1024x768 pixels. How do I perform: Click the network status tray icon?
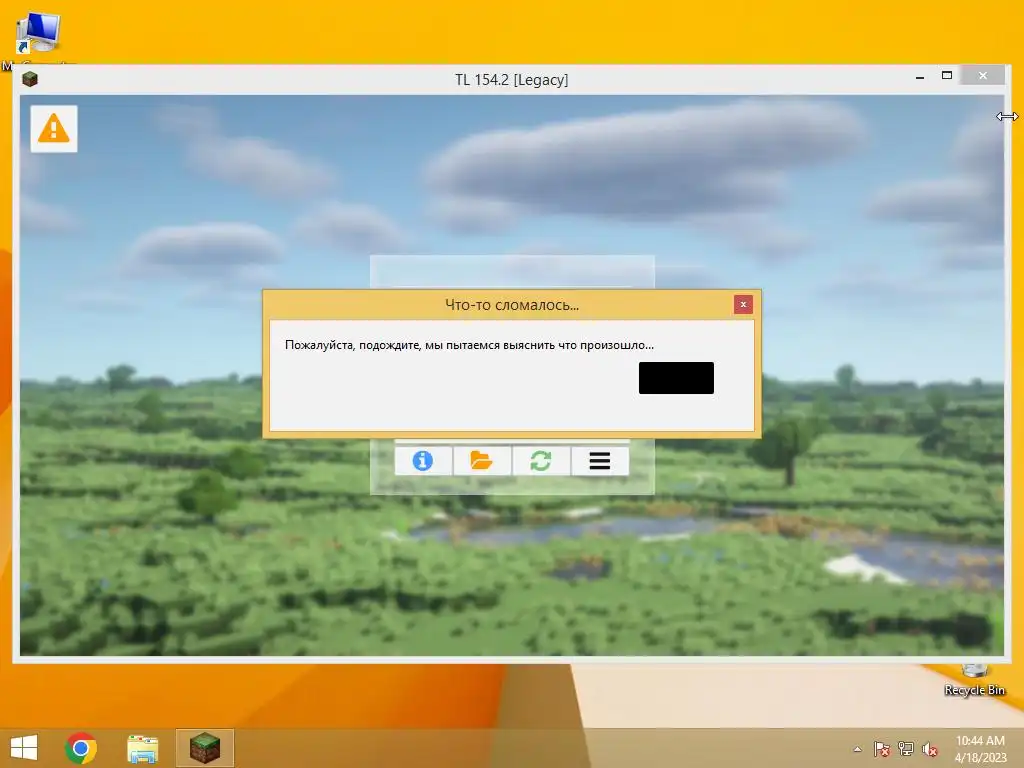coord(906,749)
